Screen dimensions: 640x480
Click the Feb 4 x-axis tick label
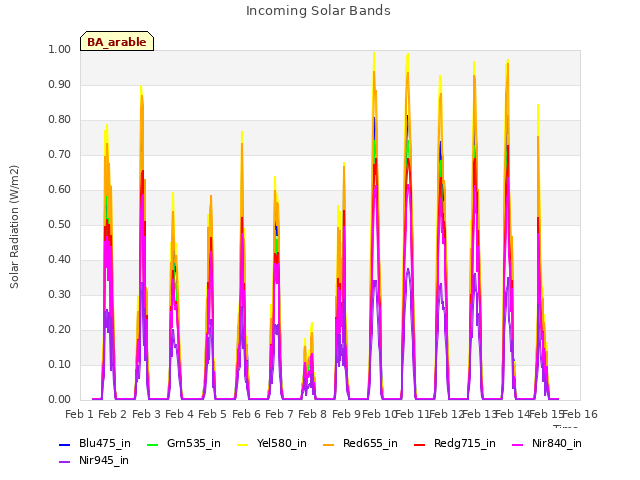click(x=179, y=415)
